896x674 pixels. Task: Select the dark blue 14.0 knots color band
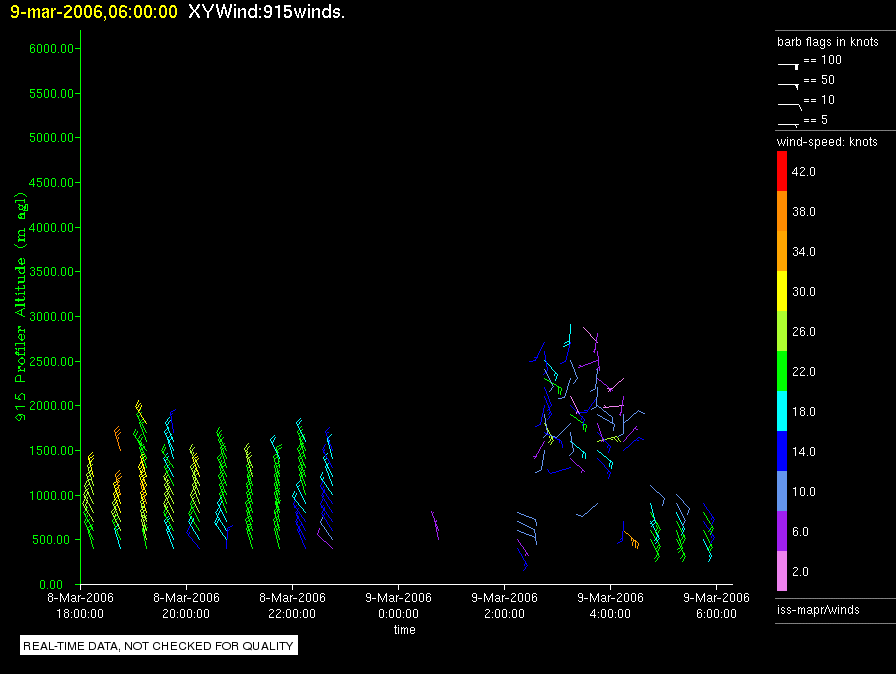[782, 451]
